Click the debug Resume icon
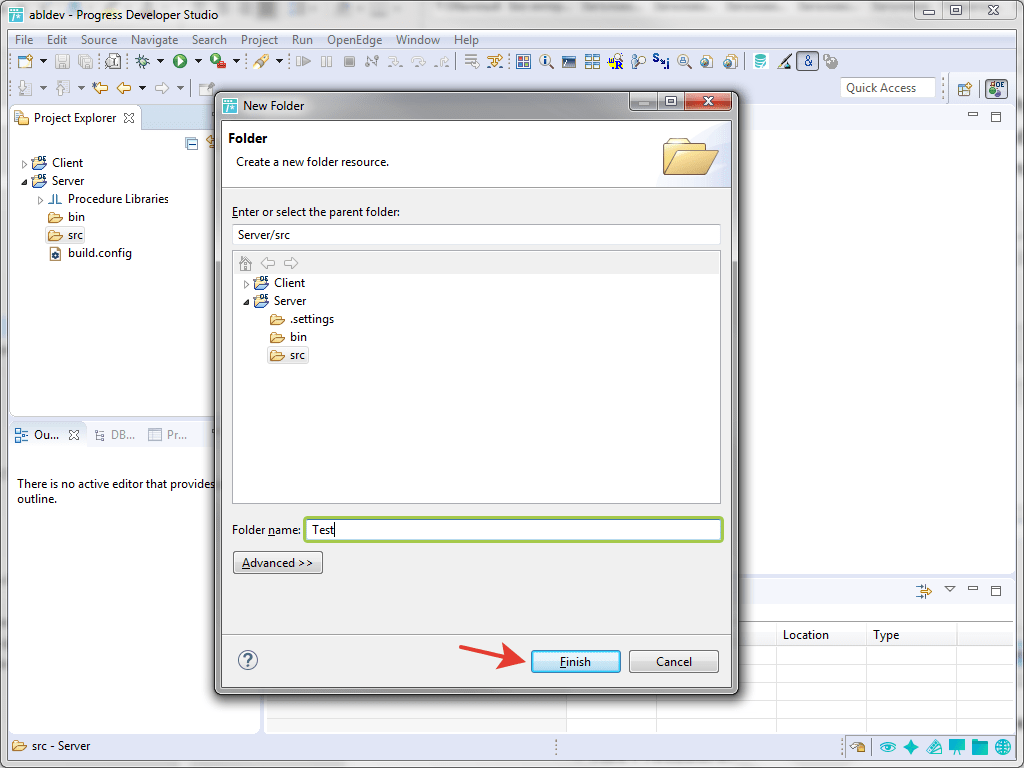 click(x=303, y=62)
